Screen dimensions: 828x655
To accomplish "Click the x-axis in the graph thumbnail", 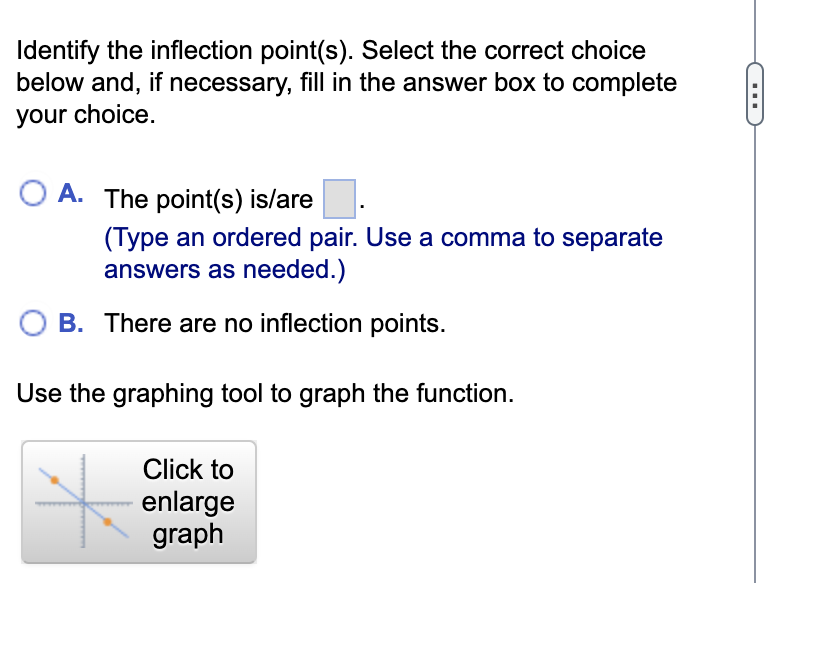I will pyautogui.click(x=114, y=504).
